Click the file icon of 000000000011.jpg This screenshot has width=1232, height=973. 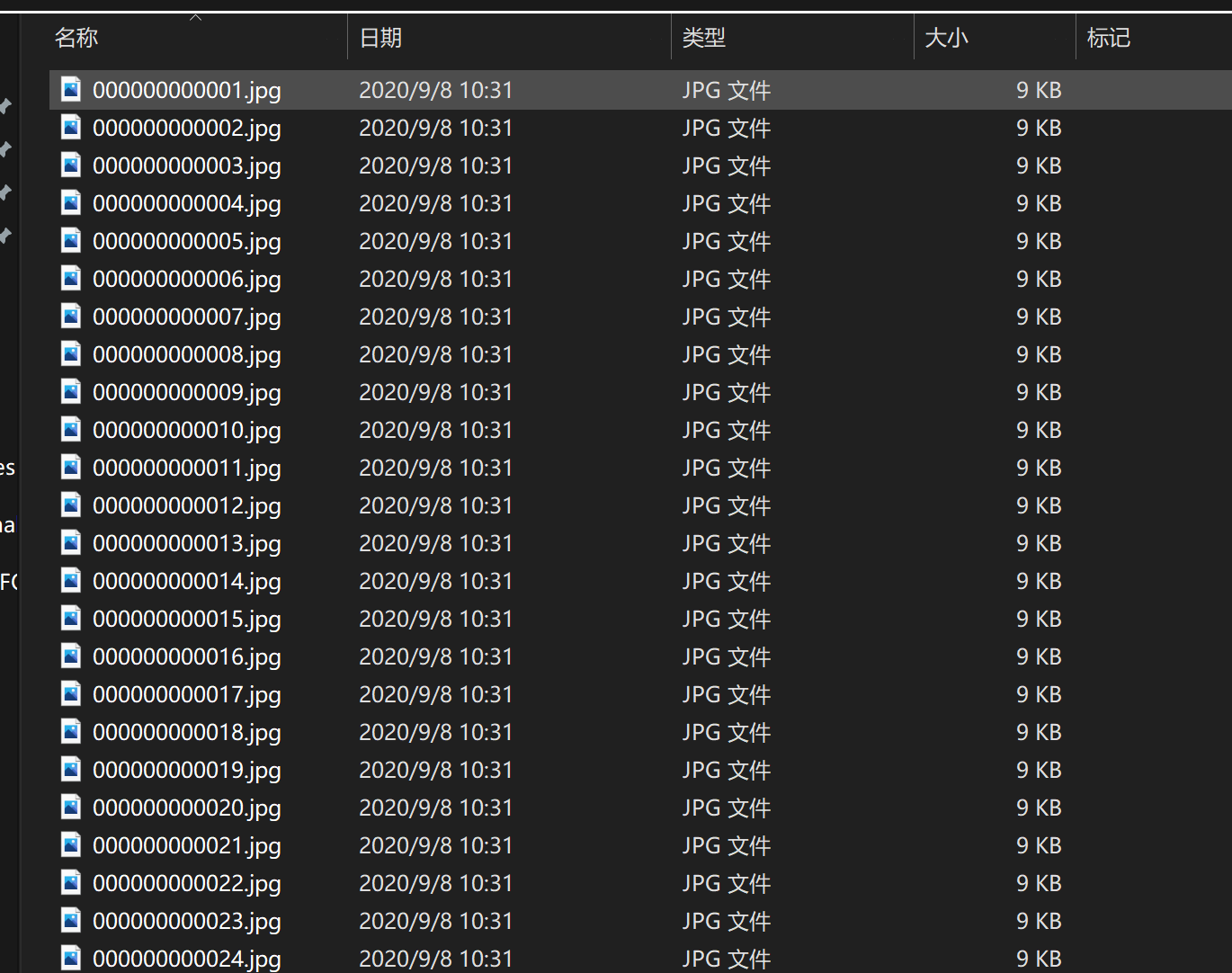[x=71, y=467]
